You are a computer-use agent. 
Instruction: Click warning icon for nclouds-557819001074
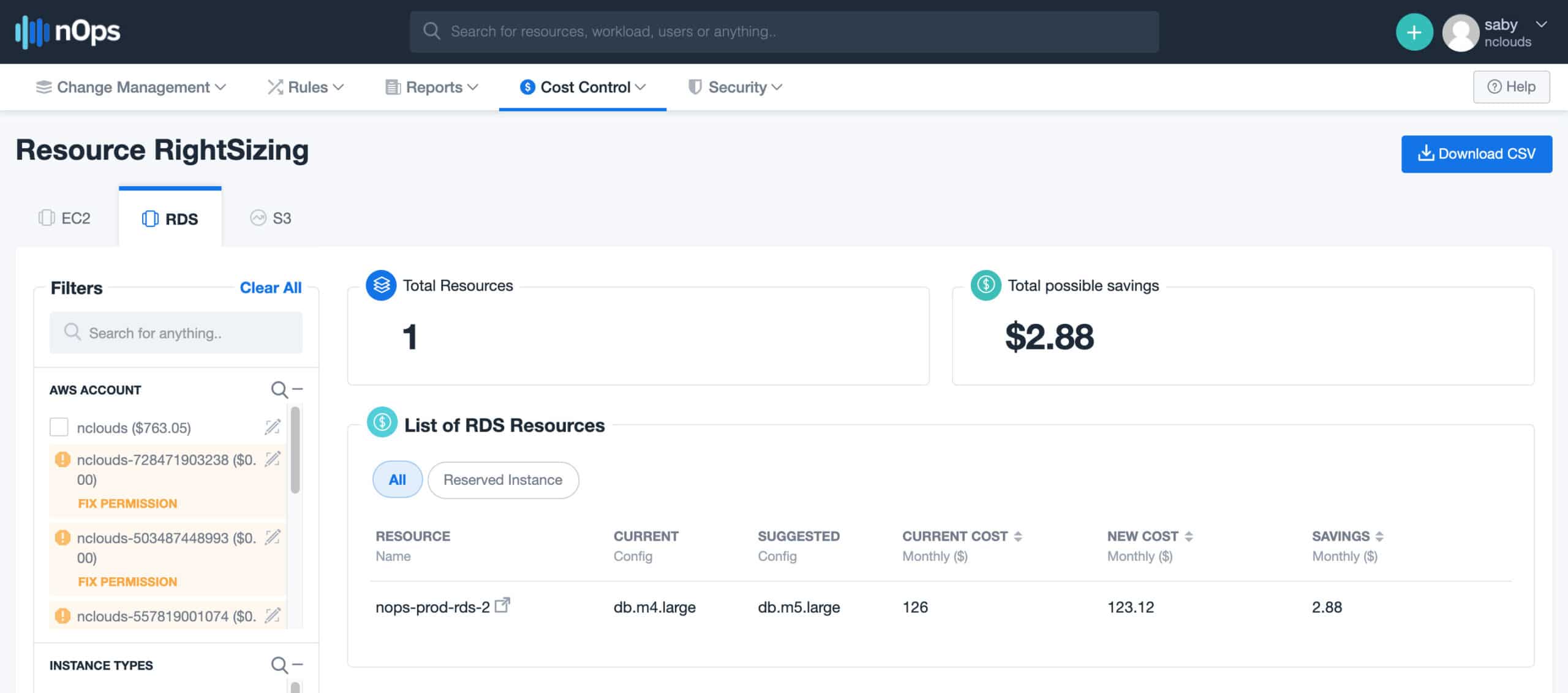pyautogui.click(x=62, y=616)
